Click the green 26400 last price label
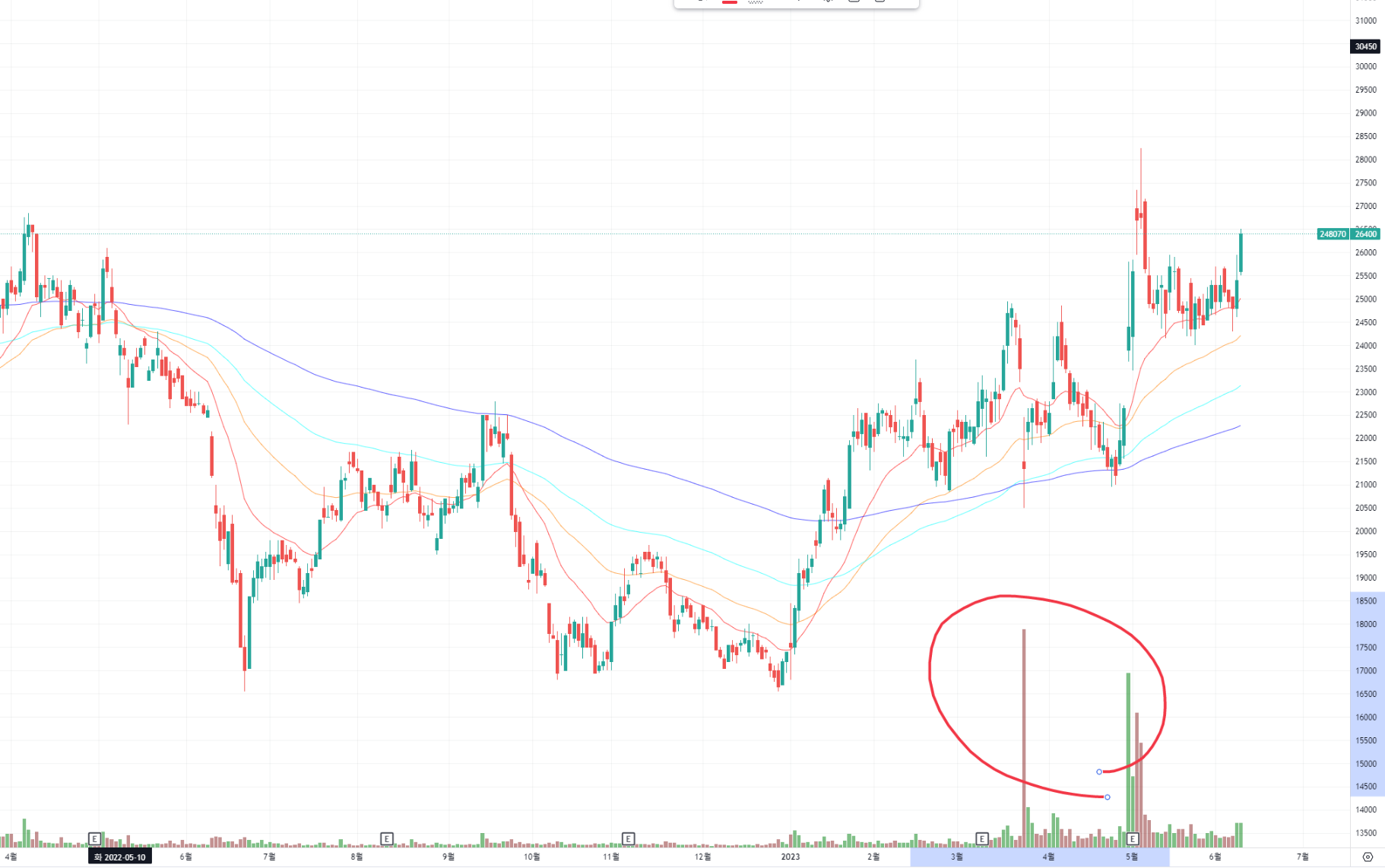Viewport: 1385px width, 868px height. (x=1365, y=234)
